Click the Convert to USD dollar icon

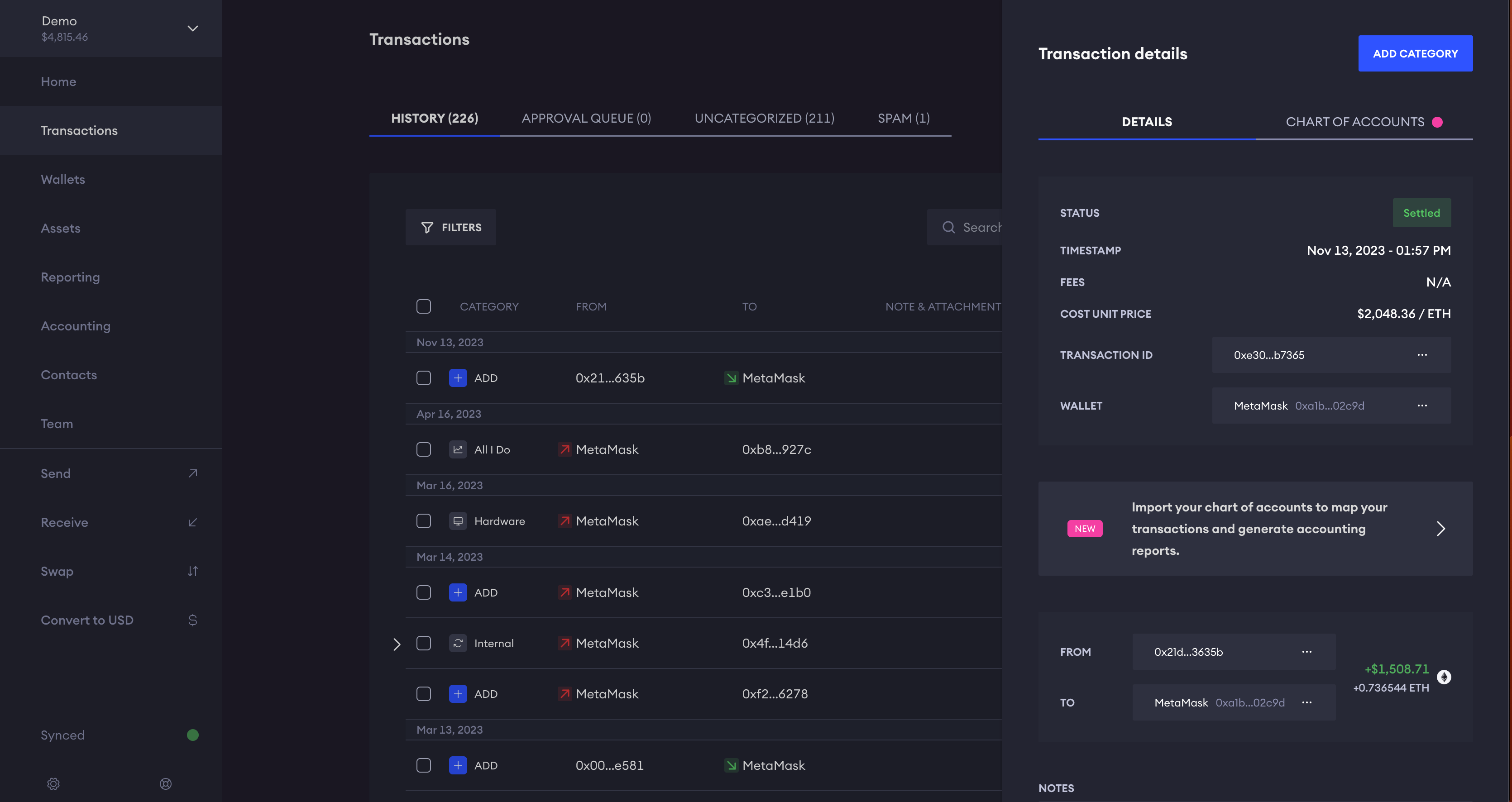pyautogui.click(x=192, y=620)
